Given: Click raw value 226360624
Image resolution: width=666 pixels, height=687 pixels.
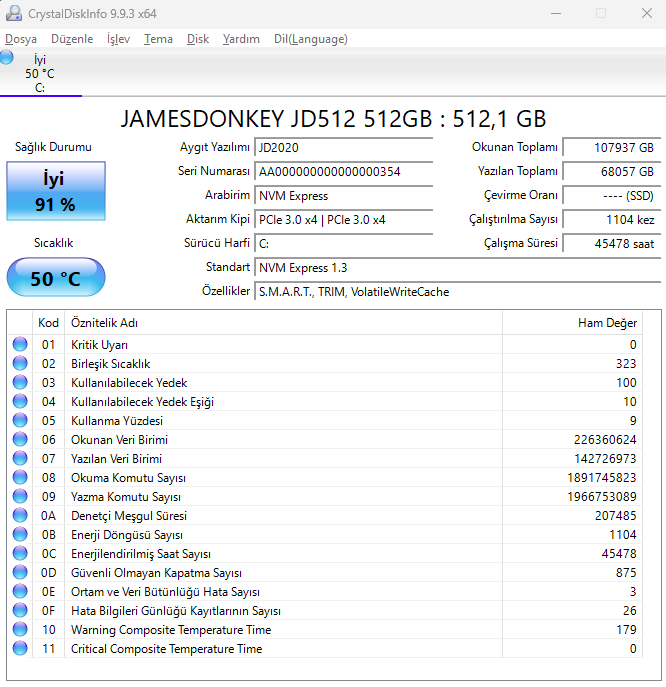Looking at the screenshot, I should (605, 439).
